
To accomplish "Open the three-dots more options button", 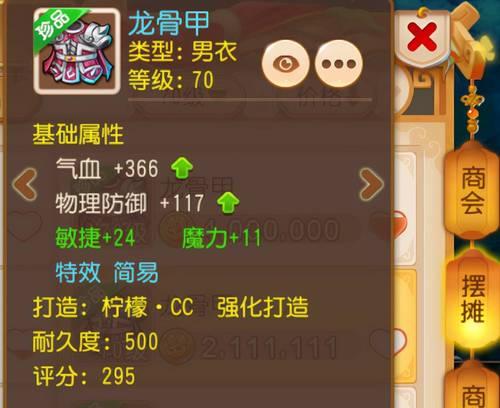I will tap(339, 63).
